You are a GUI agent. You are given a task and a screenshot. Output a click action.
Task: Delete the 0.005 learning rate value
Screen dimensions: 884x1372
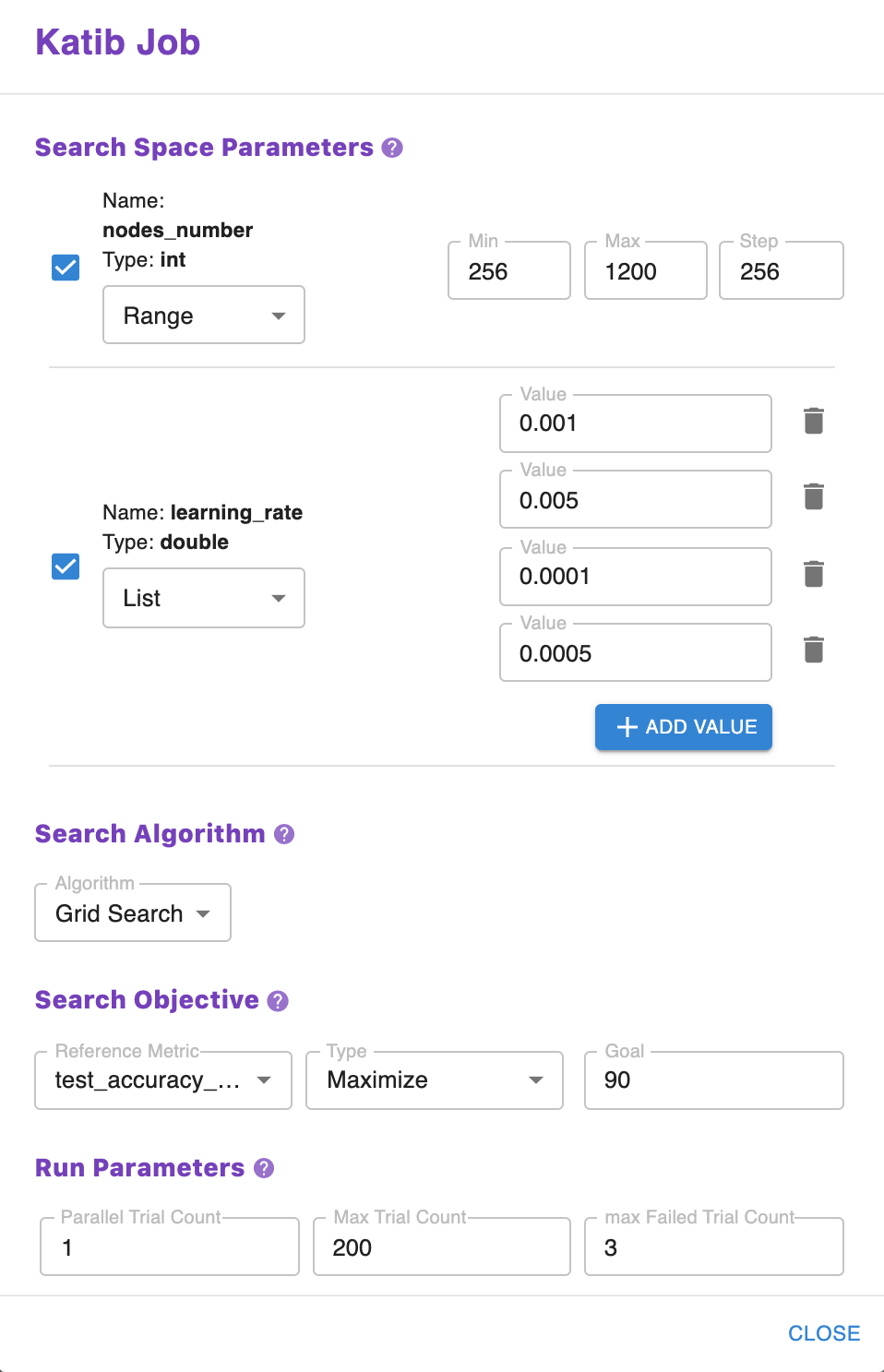click(x=813, y=496)
